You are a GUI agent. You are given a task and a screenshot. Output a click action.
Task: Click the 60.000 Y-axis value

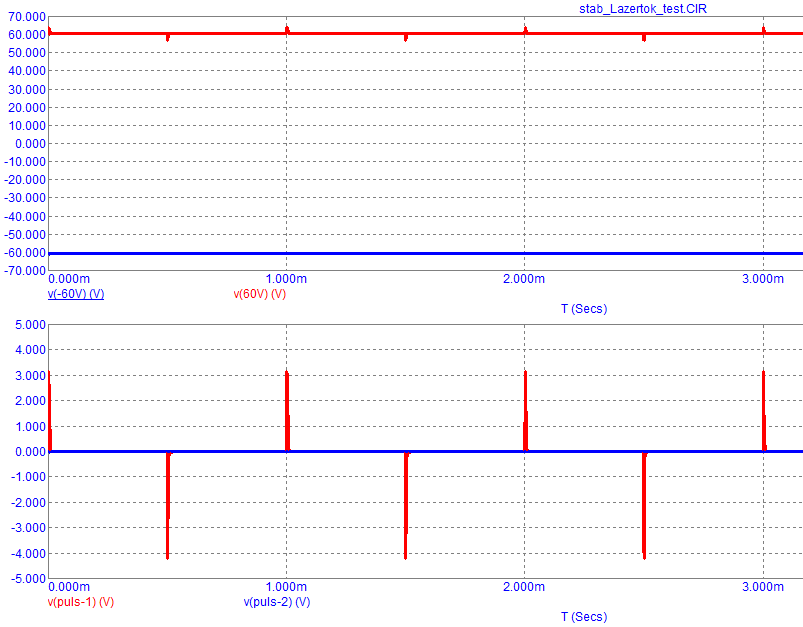point(27,35)
